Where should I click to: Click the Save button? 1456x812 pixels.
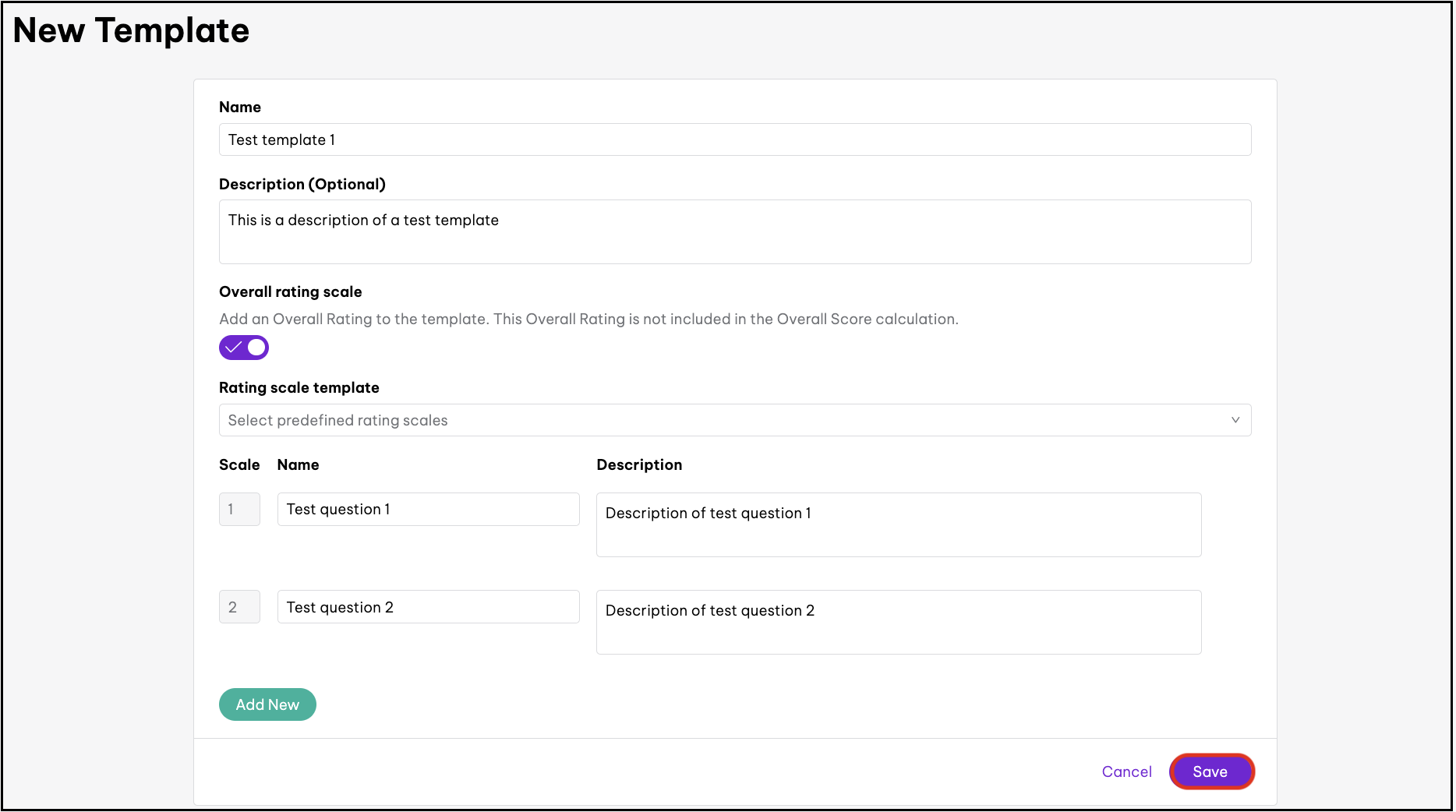1210,771
